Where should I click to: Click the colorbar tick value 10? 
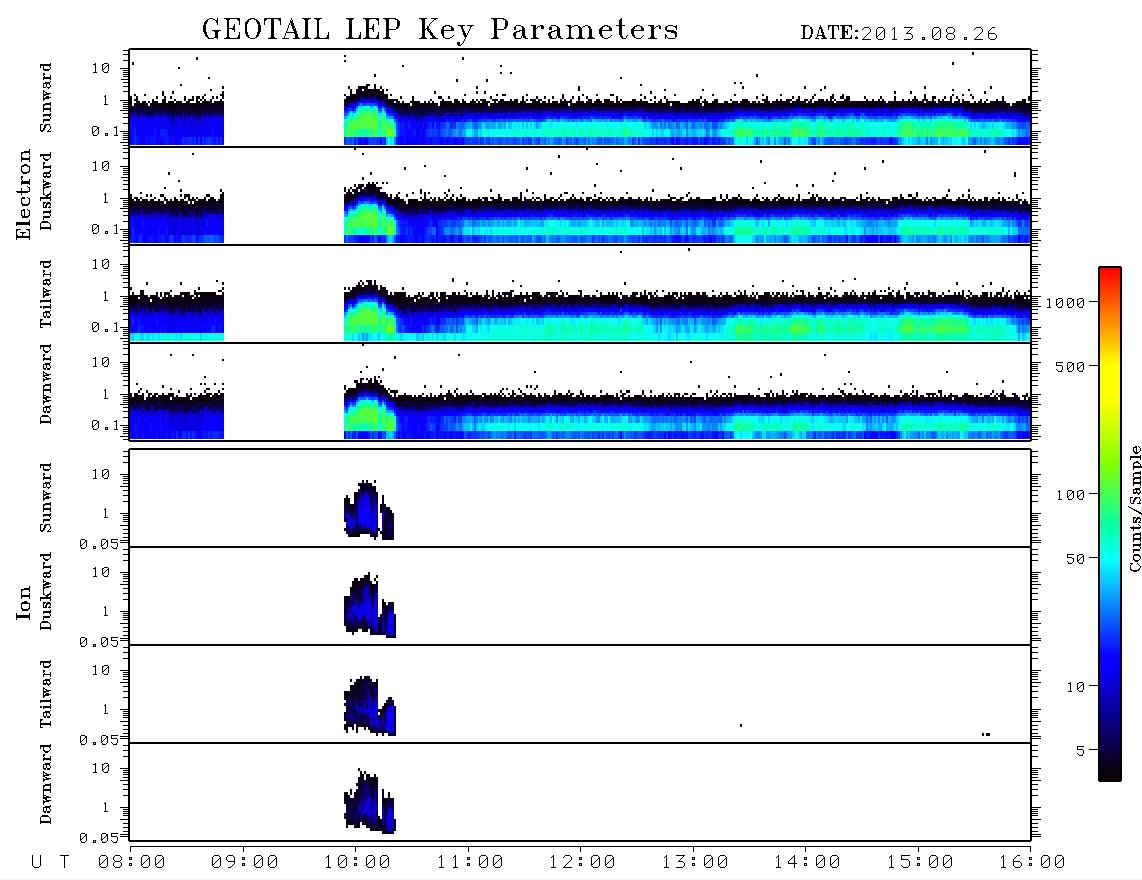[1076, 687]
